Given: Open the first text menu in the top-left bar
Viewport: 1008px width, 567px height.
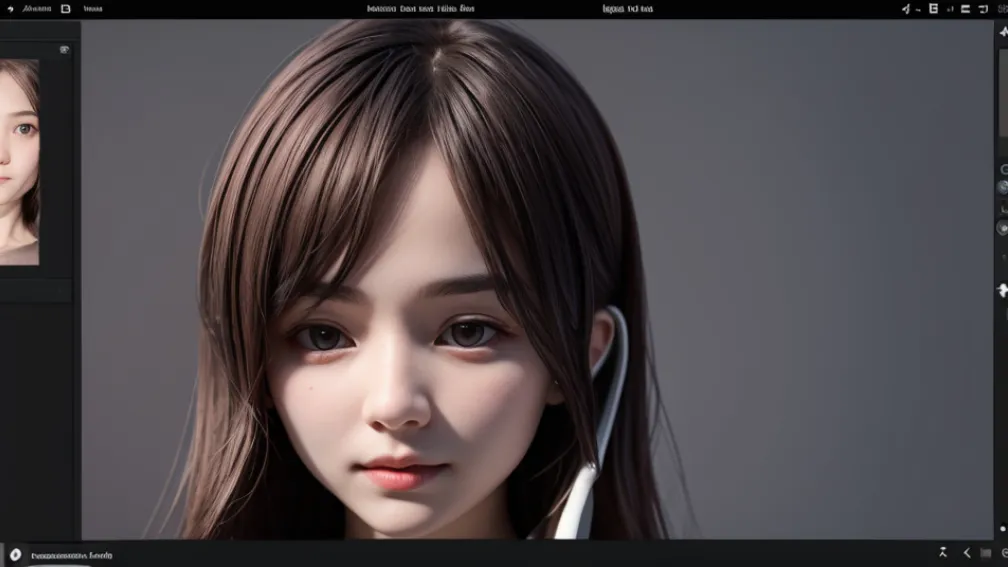Looking at the screenshot, I should click(x=35, y=9).
